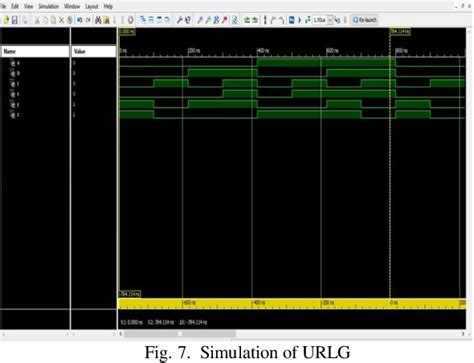This screenshot has height=363, width=474.
Task: Click the Value column header
Action: [94, 51]
